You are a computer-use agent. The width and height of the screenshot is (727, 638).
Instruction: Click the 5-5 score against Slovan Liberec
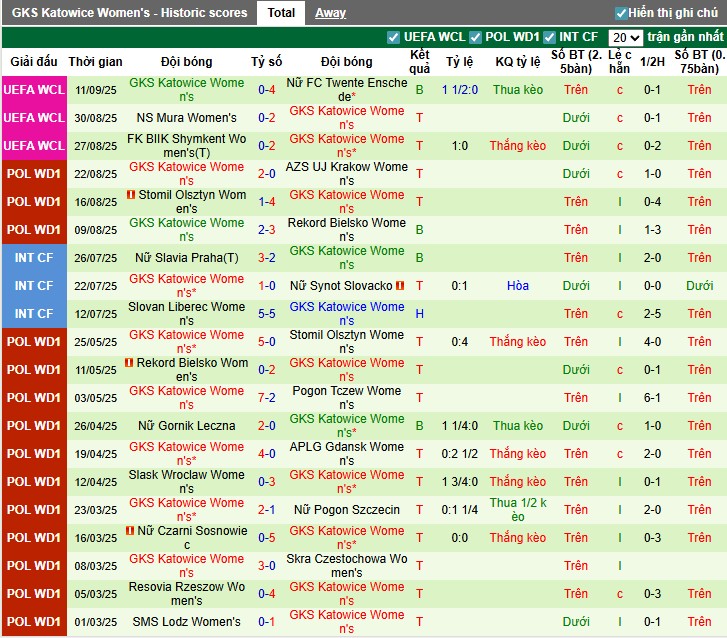267,314
